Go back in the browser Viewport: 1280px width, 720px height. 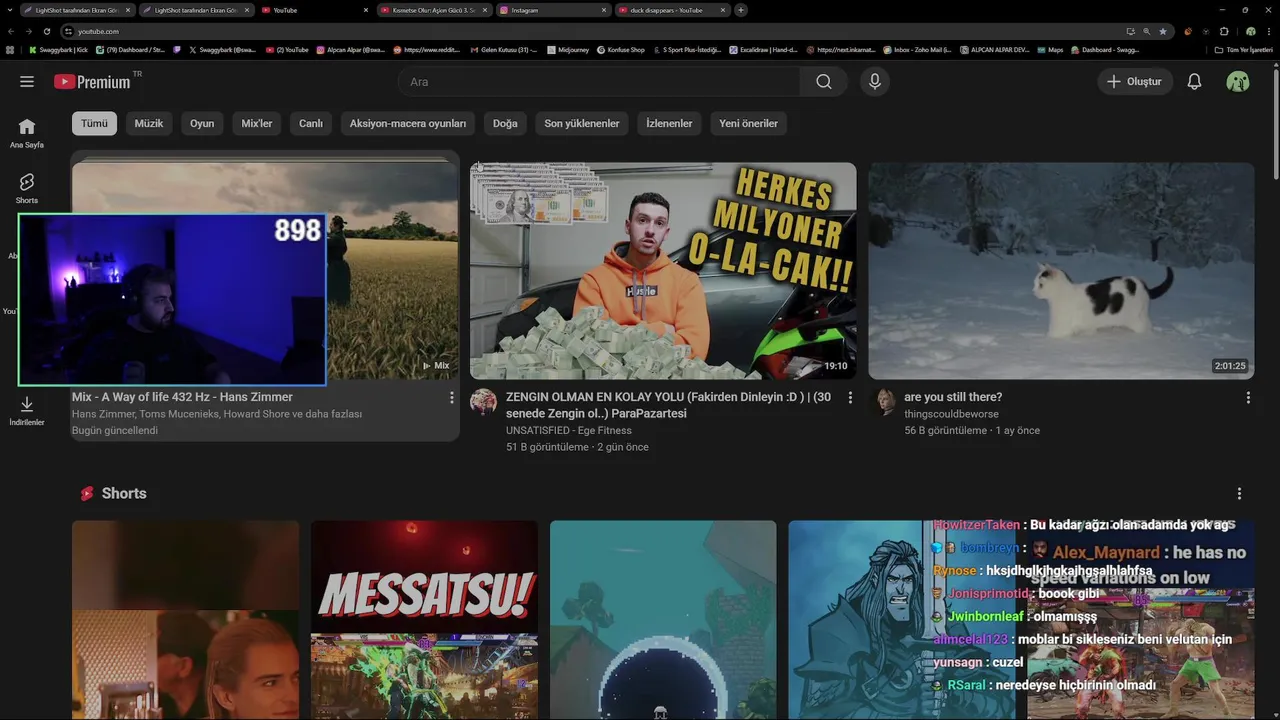pos(11,31)
